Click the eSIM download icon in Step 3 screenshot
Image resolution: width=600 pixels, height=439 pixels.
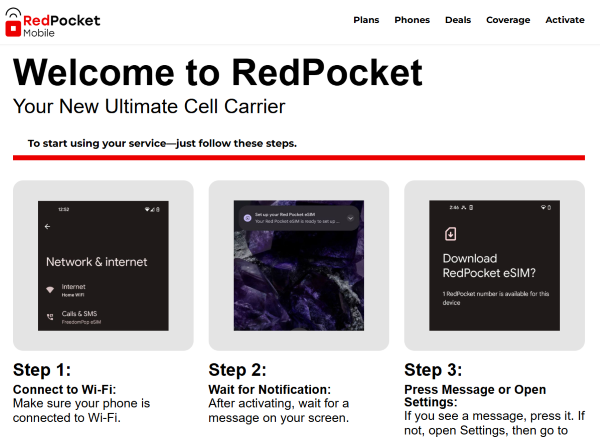450,233
